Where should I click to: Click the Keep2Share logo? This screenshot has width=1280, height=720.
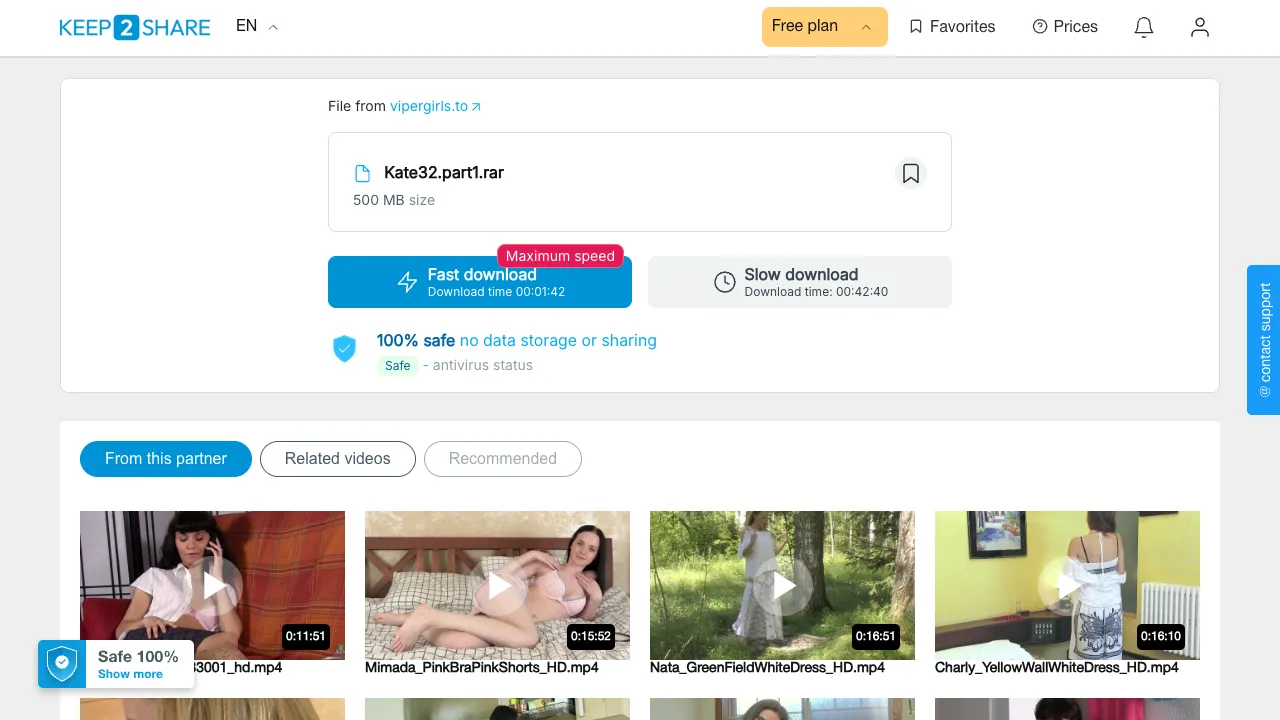[x=135, y=27]
